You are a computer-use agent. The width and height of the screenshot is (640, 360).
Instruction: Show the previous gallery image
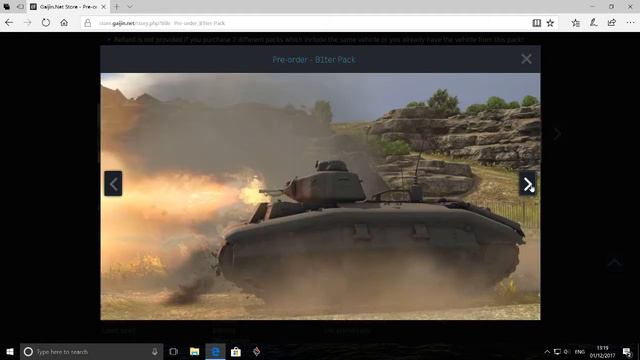tap(113, 184)
